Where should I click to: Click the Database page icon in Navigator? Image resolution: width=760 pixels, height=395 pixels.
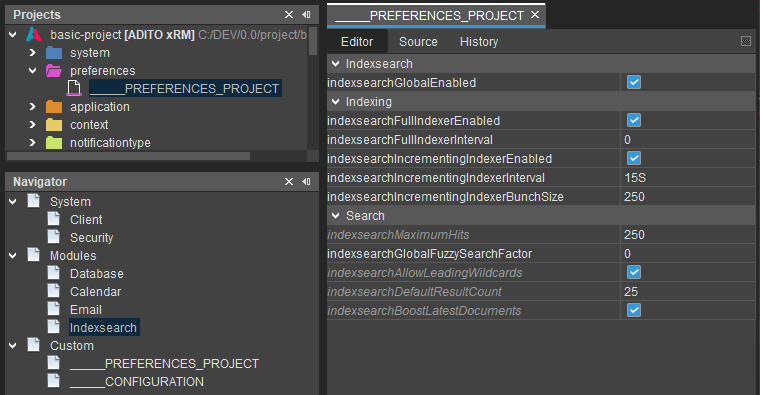pyautogui.click(x=54, y=273)
